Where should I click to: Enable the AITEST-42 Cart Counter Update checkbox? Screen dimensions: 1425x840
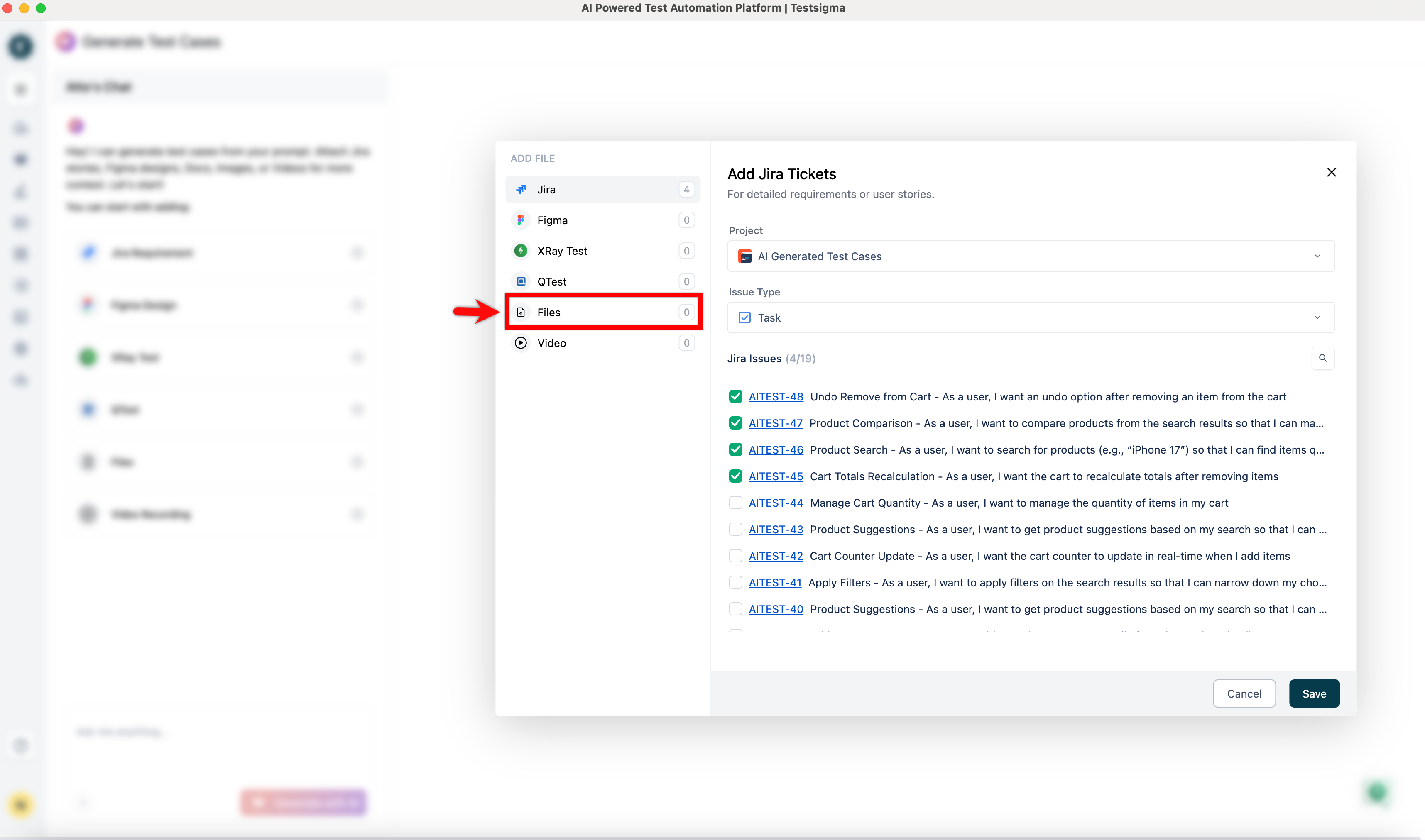point(735,556)
